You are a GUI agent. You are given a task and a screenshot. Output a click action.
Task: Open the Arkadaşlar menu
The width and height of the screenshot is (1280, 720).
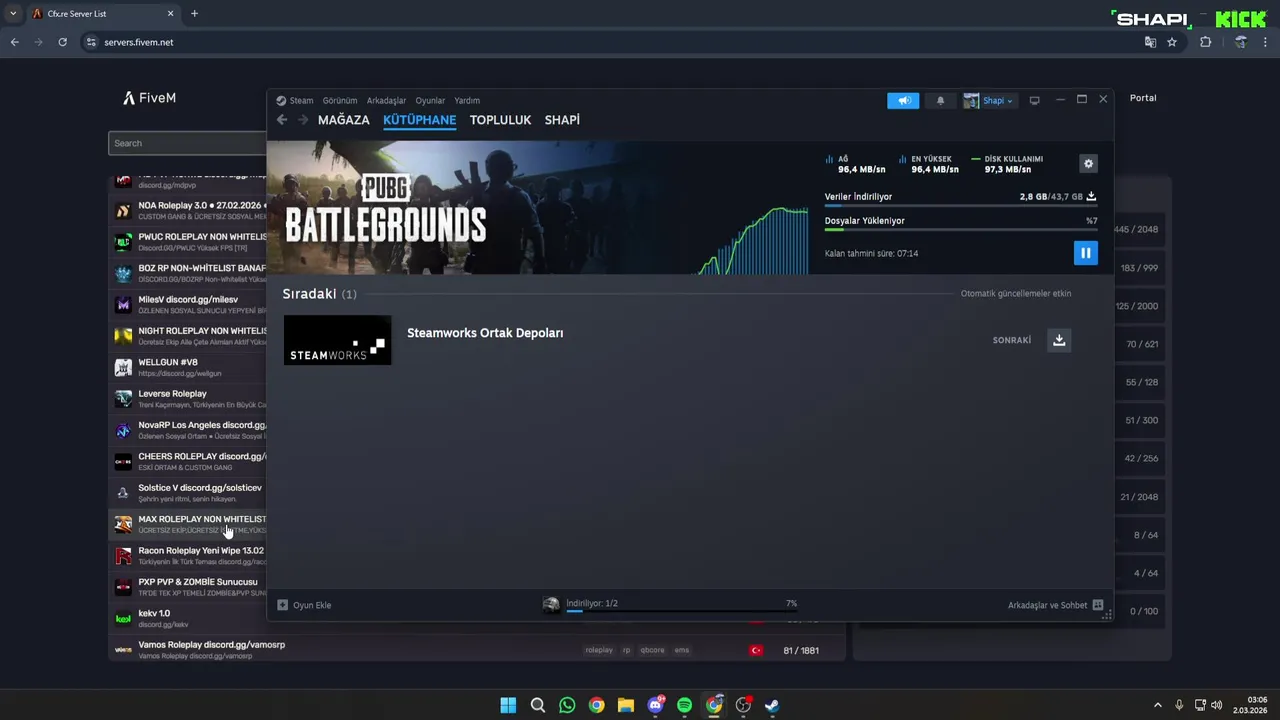[386, 101]
